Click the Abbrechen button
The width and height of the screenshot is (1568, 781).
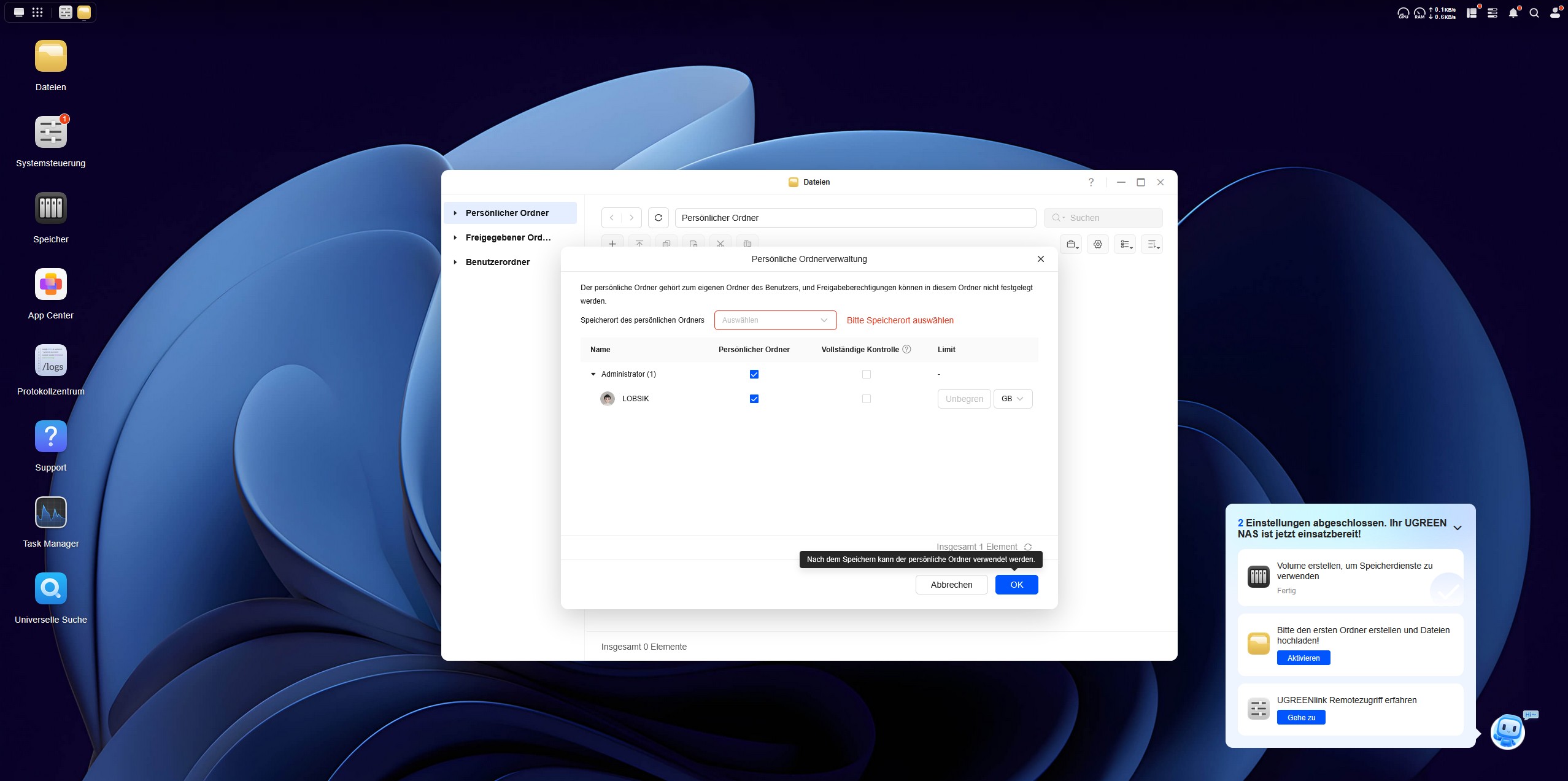[951, 585]
